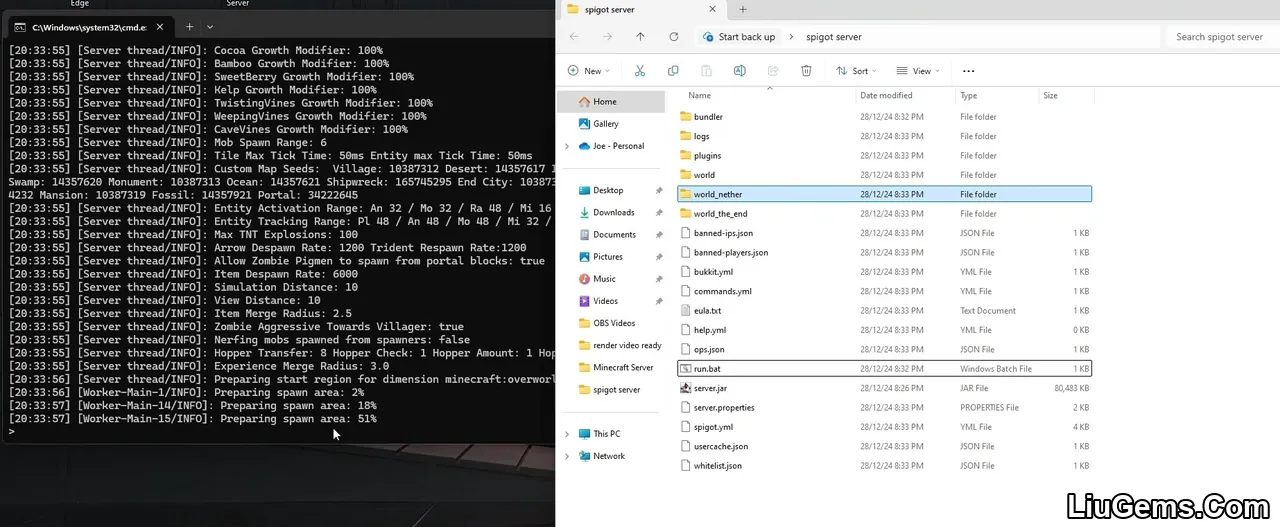Screen dimensions: 1280x527
Task: Go forward with the Explorer forward arrow
Action: 607,37
